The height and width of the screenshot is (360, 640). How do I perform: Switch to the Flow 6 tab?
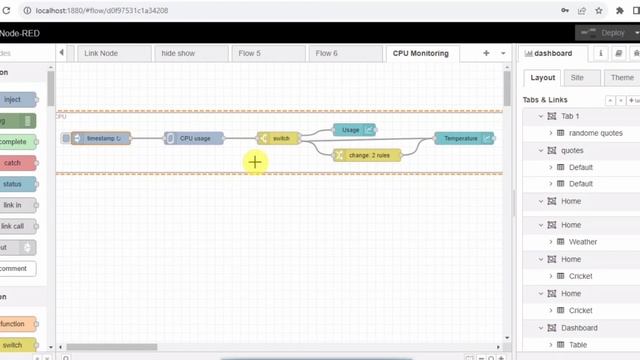tap(345, 53)
